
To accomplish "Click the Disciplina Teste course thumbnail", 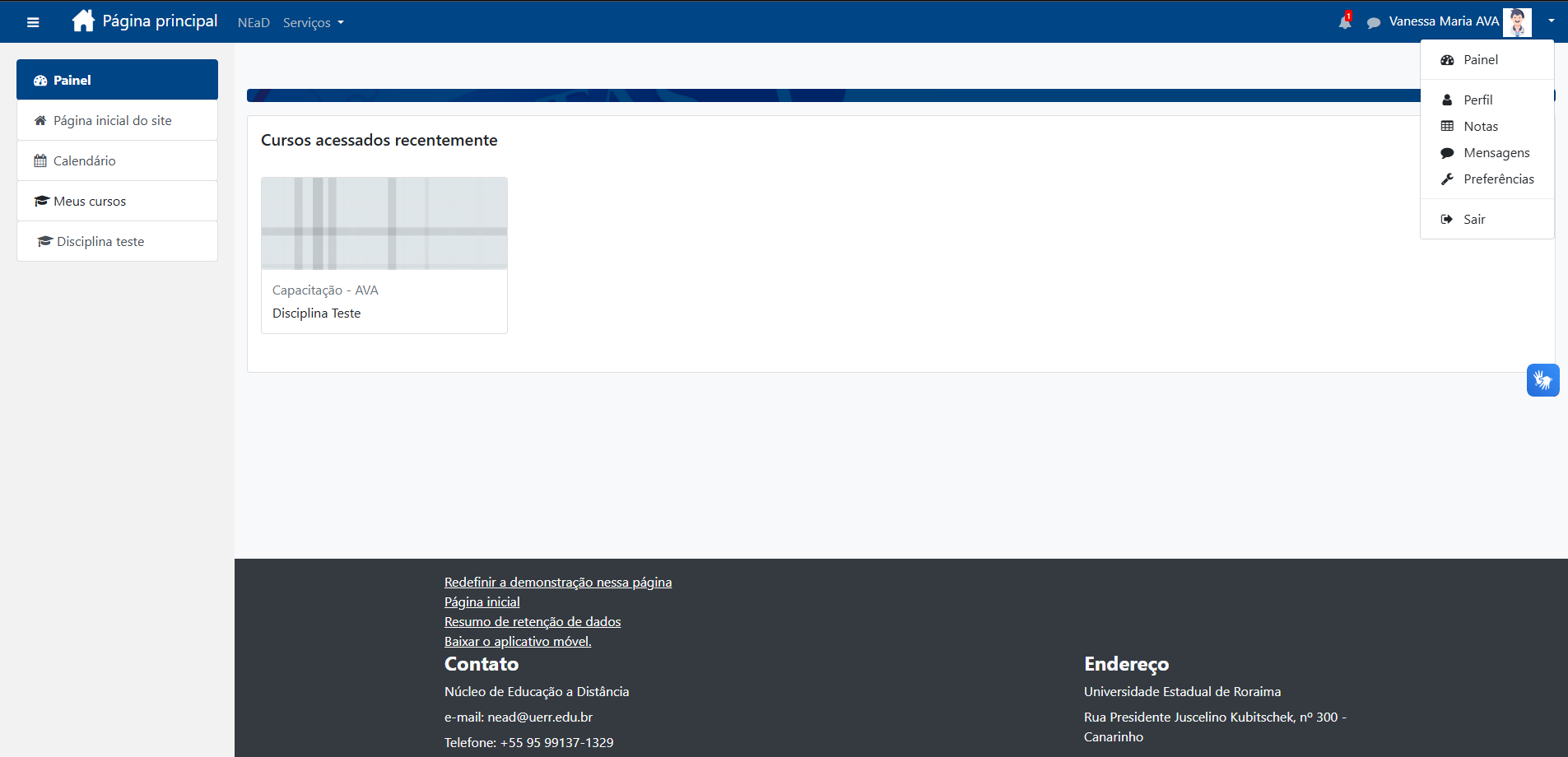I will [384, 223].
